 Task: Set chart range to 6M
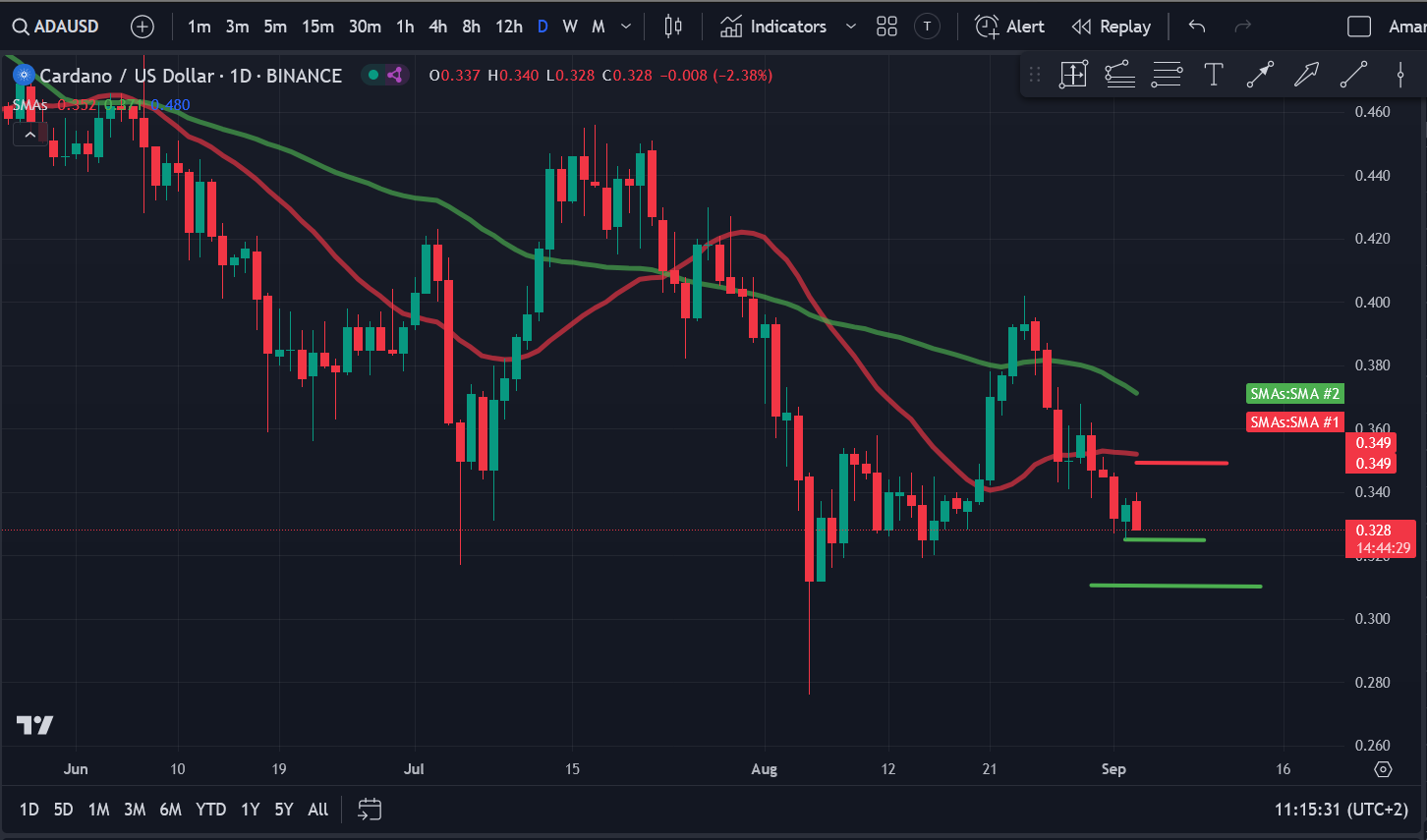pyautogui.click(x=171, y=810)
